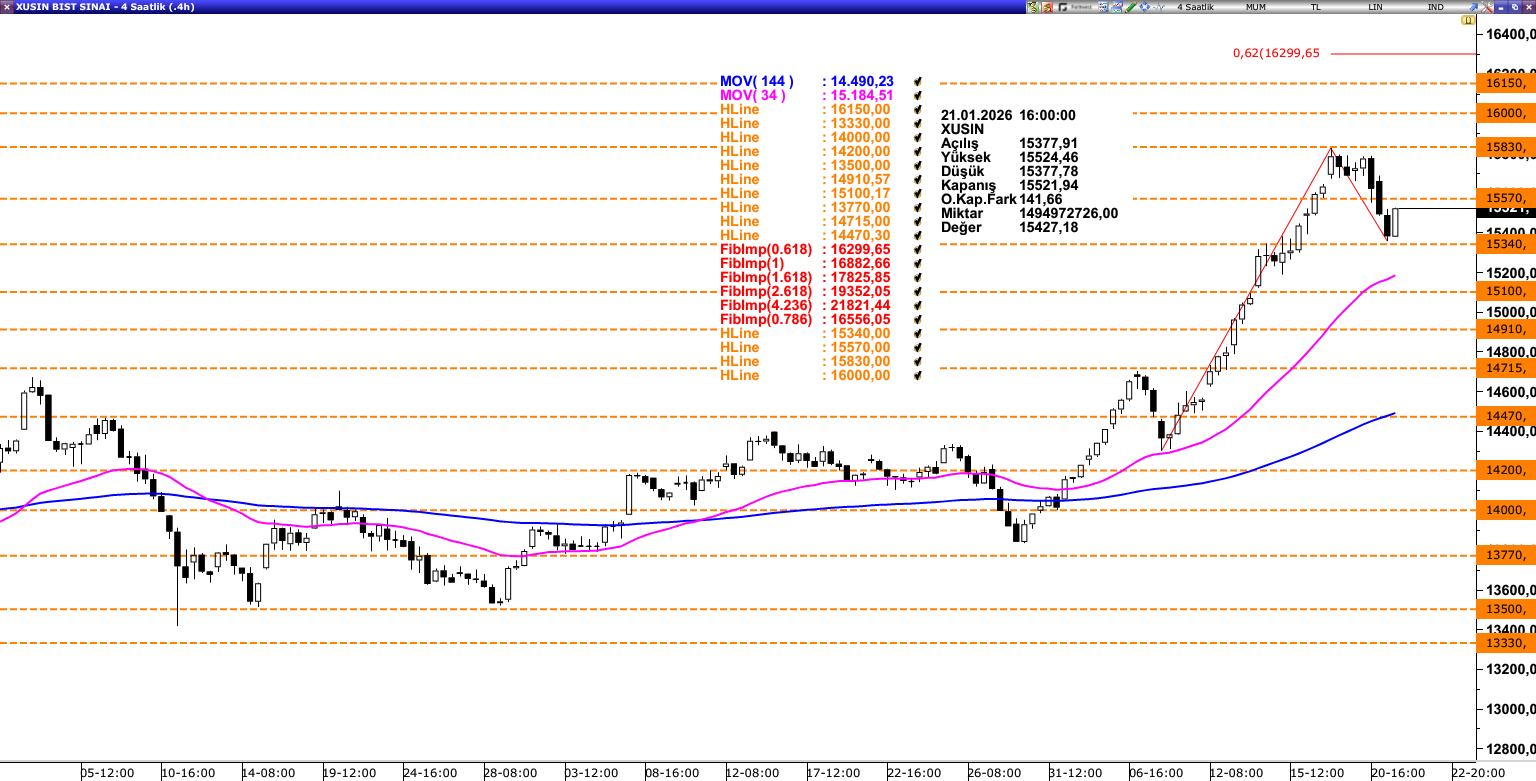The image size is (1536, 781).
Task: Open the MUM chart type selector
Action: pyautogui.click(x=1256, y=7)
